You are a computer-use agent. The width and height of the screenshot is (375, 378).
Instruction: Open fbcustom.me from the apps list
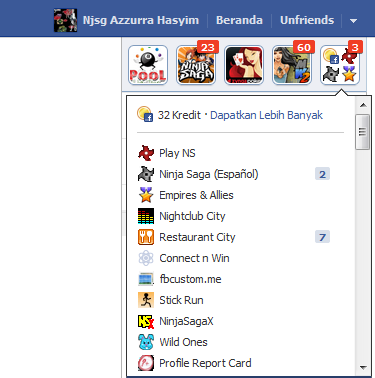(190, 279)
